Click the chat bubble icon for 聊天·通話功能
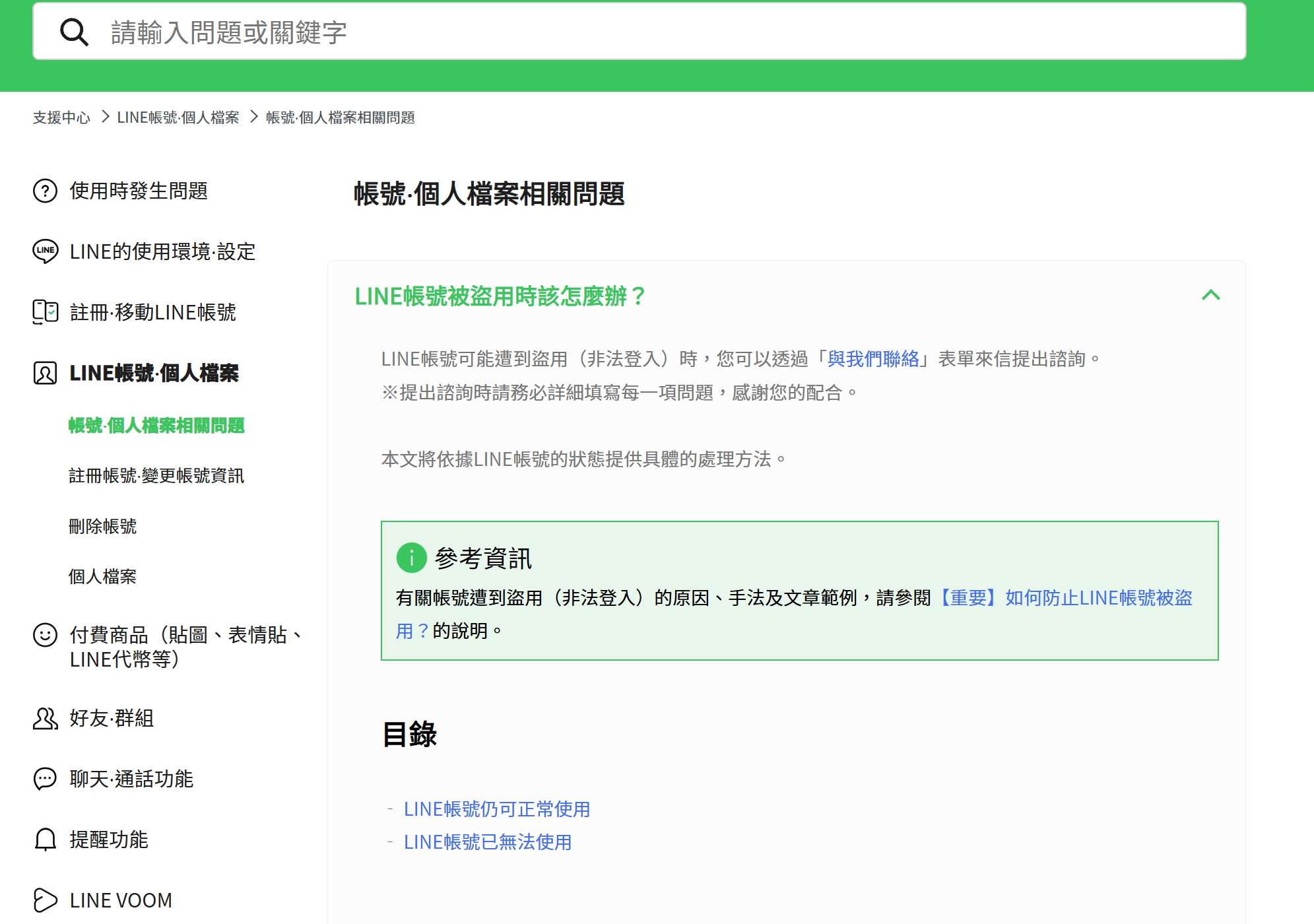The width and height of the screenshot is (1314, 924). click(45, 779)
